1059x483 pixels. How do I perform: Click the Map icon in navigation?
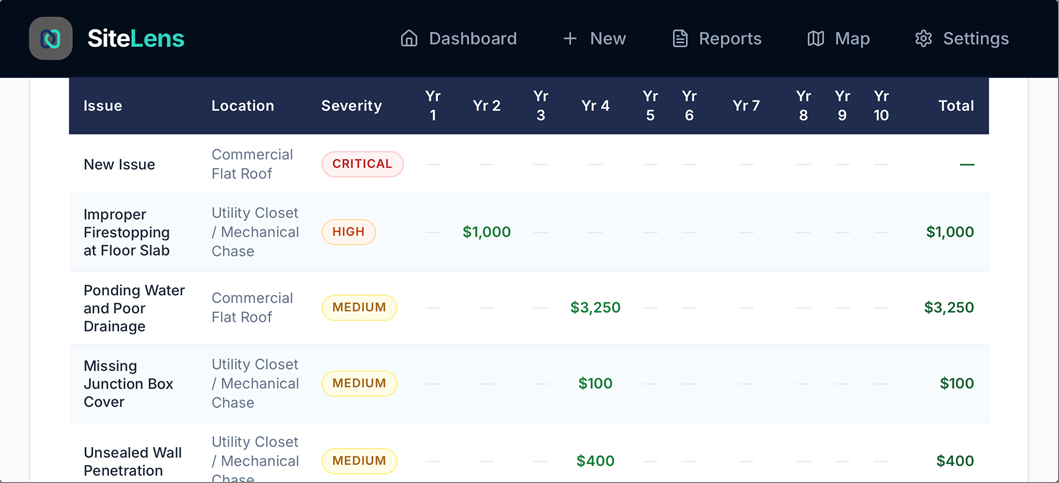(x=816, y=39)
